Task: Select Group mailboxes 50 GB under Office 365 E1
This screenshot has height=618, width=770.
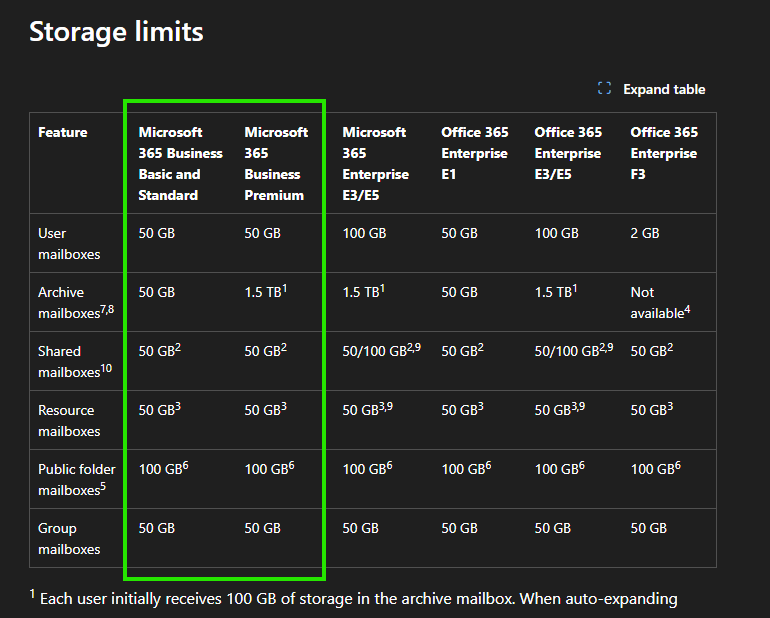Action: (460, 528)
